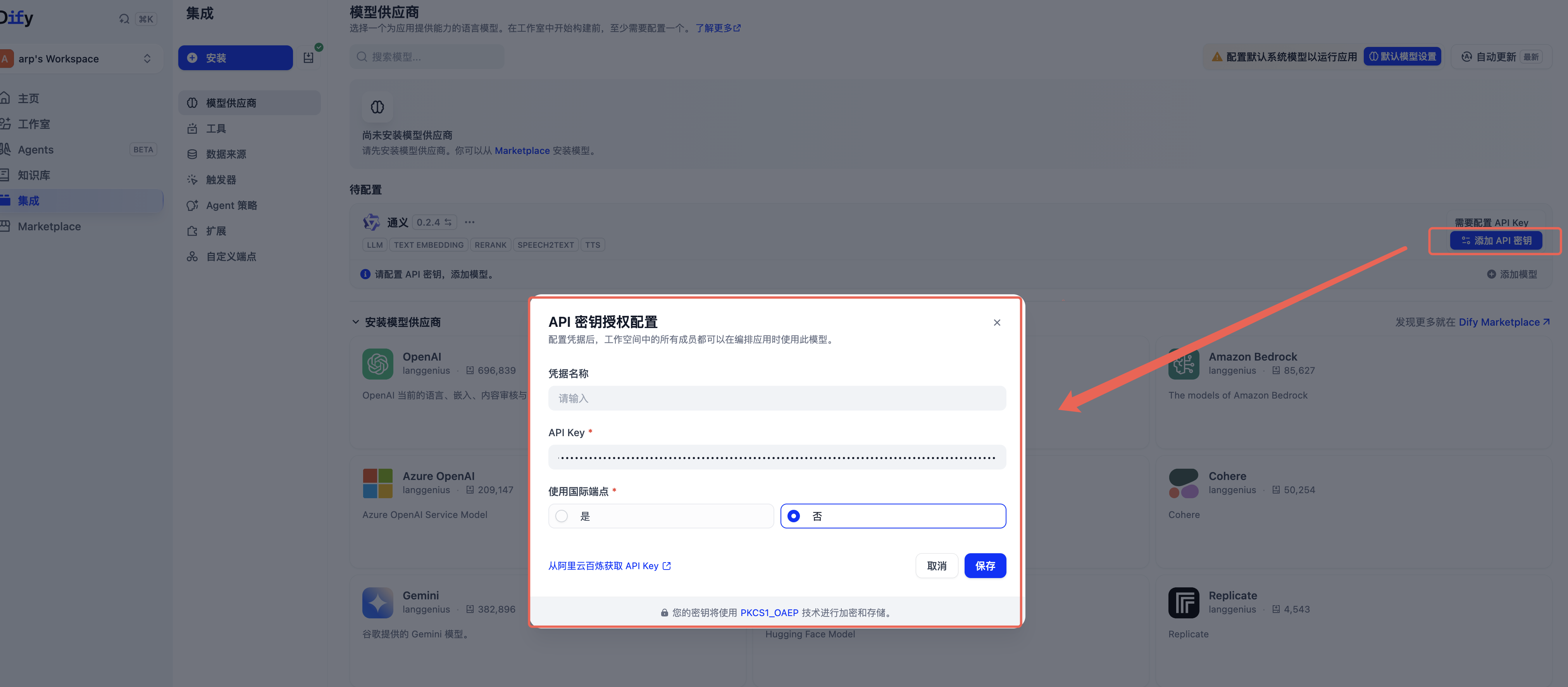Click 取消 in the dialog
The image size is (1568, 687).
(936, 566)
